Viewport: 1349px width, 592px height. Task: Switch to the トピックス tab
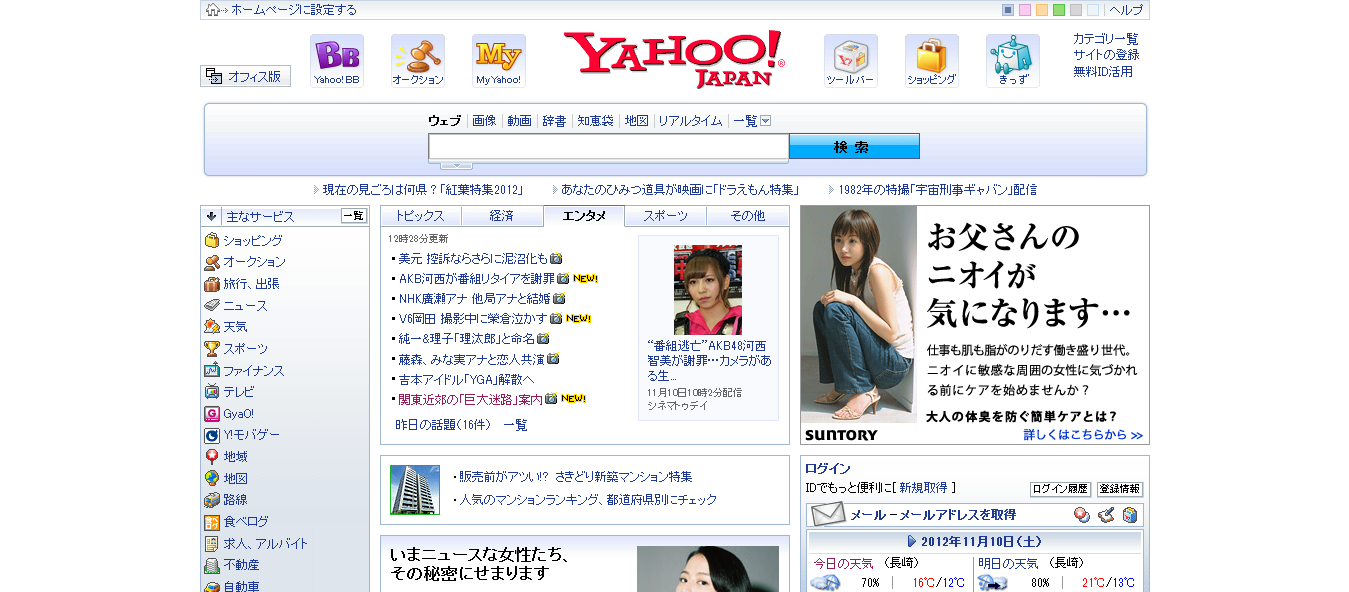tap(420, 216)
